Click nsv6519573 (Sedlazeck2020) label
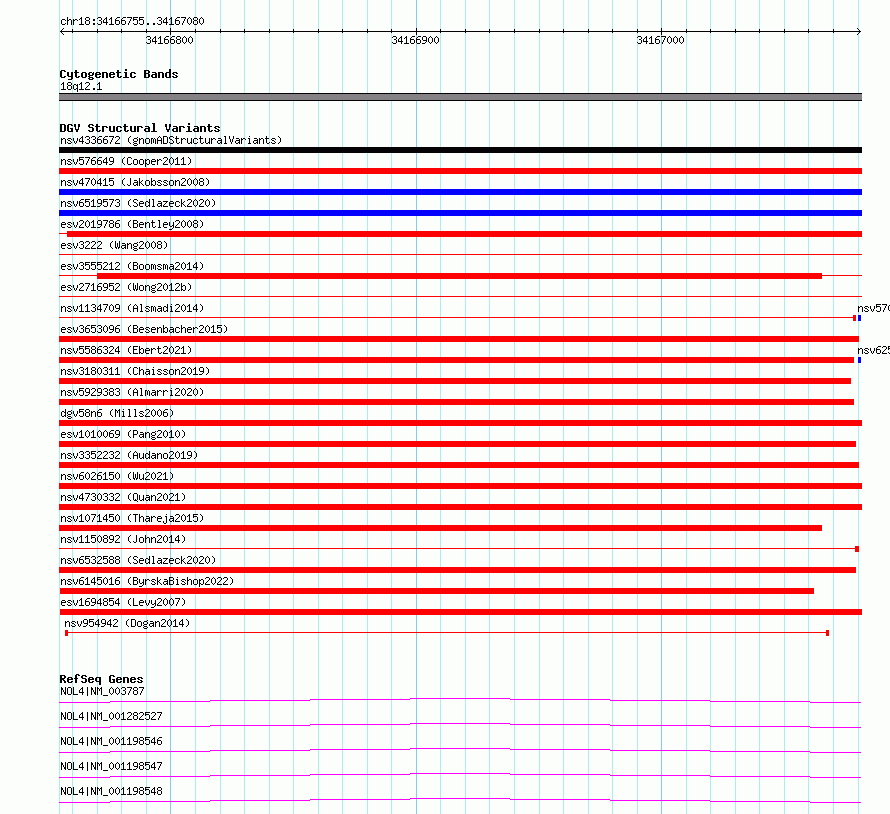890x814 pixels. pos(138,203)
